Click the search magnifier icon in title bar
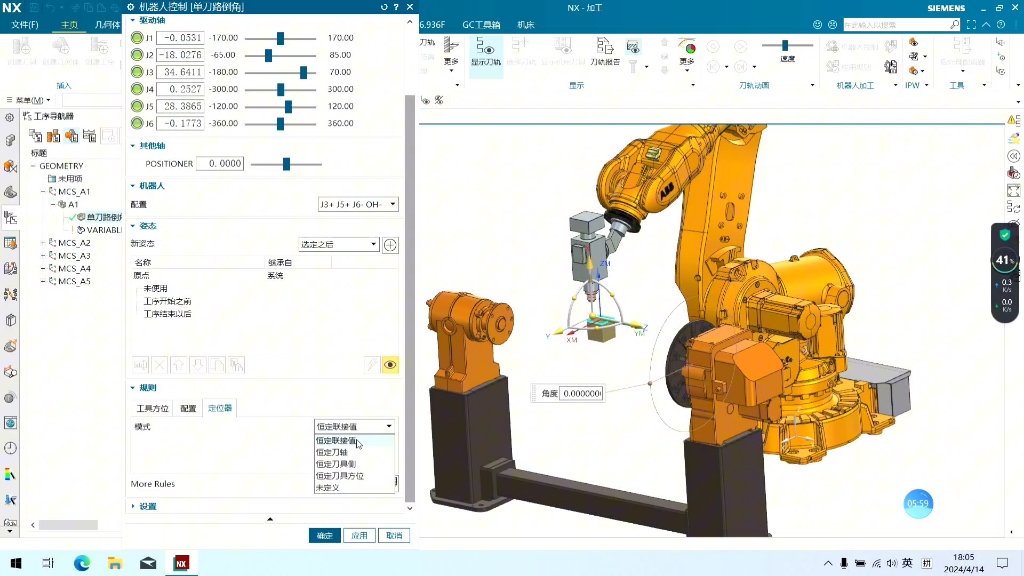 tap(954, 24)
